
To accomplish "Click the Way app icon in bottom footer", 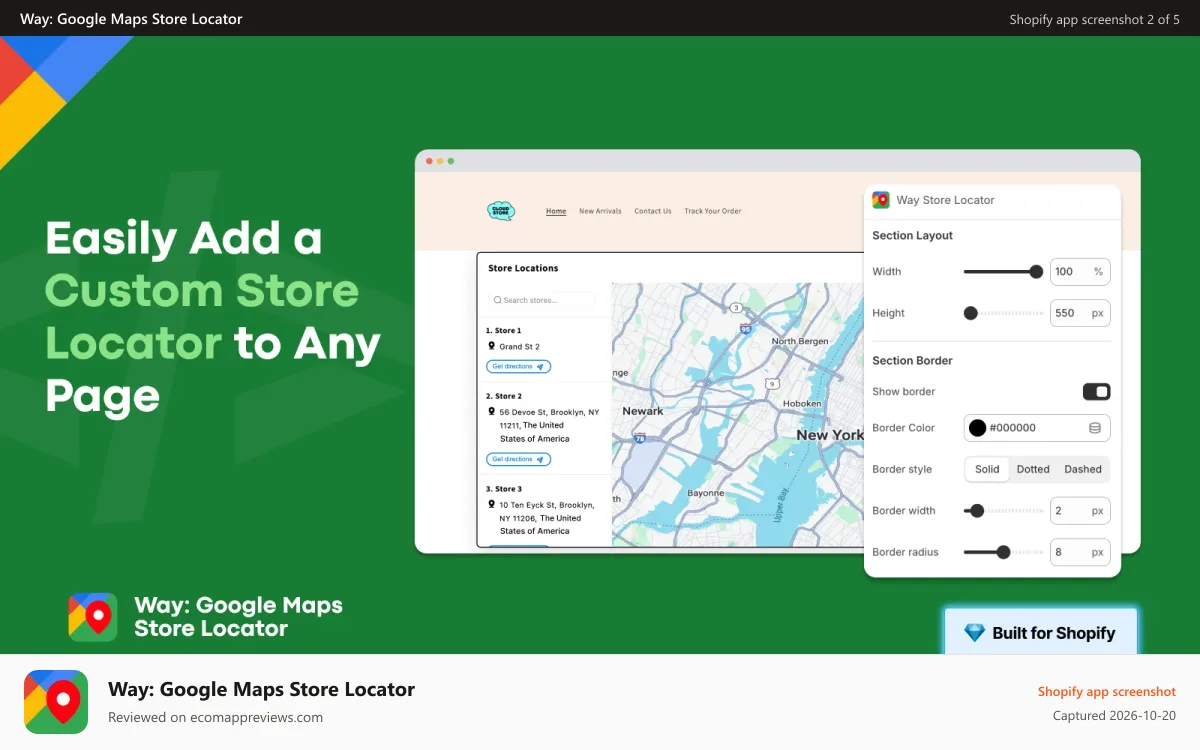I will (56, 702).
